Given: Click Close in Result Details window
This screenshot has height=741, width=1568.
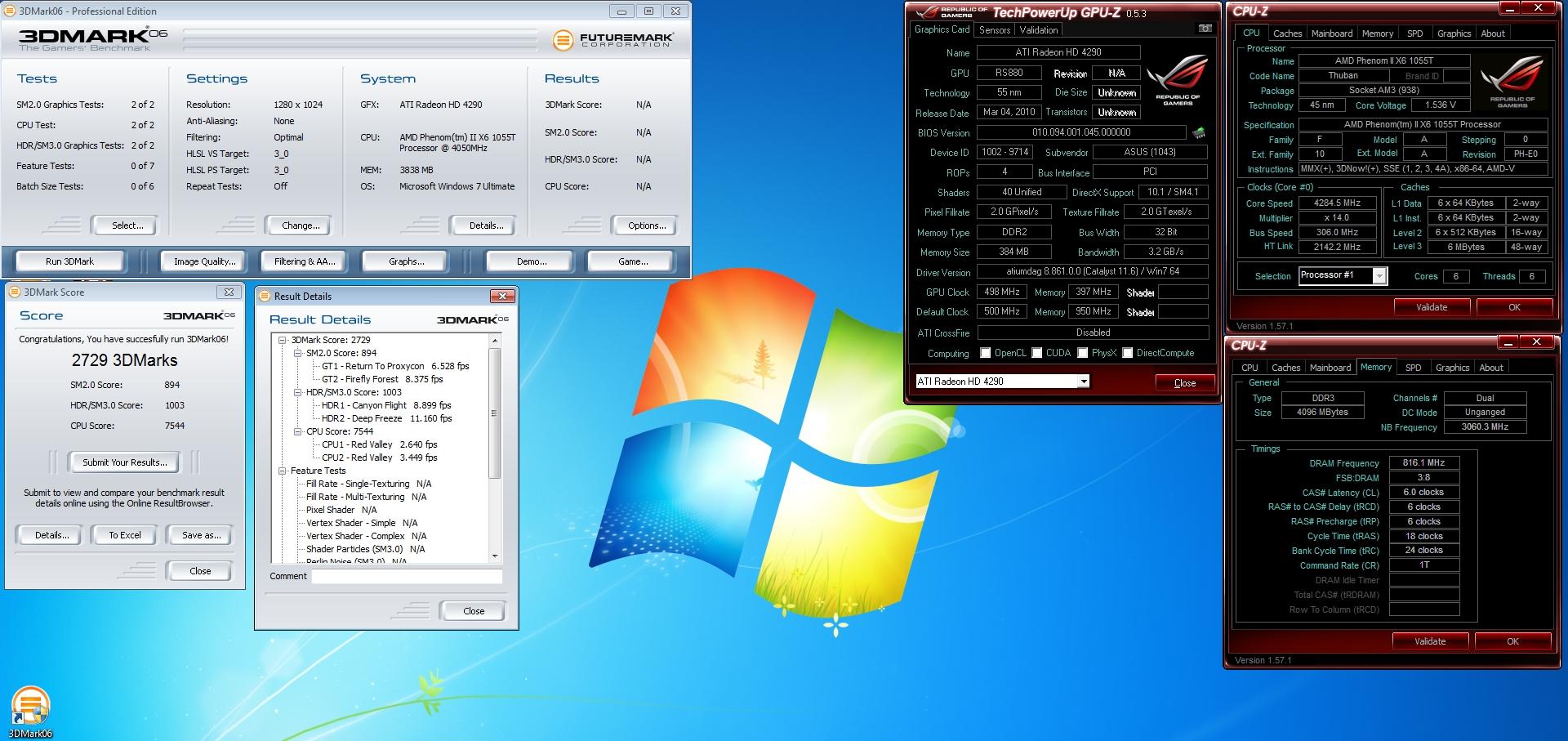Looking at the screenshot, I should pos(474,611).
